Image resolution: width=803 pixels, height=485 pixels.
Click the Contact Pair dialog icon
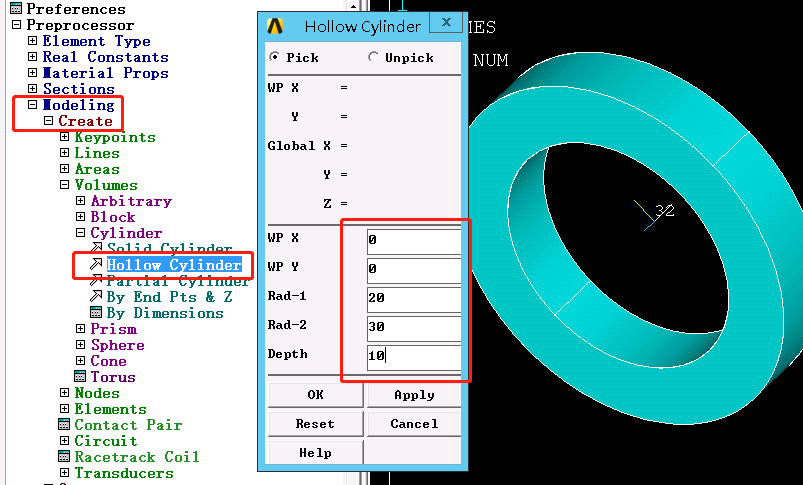64,425
